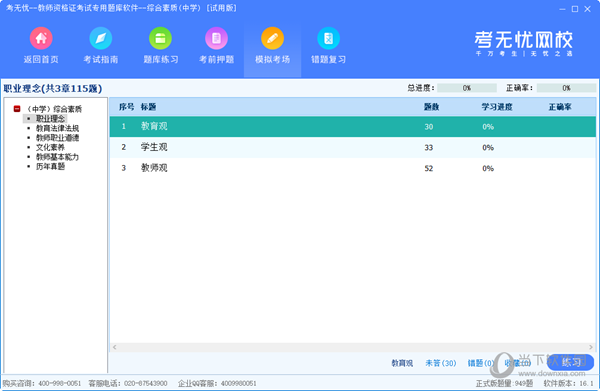Select 文化素养 in the tree
Screen dimensions: 600x391
pos(51,147)
